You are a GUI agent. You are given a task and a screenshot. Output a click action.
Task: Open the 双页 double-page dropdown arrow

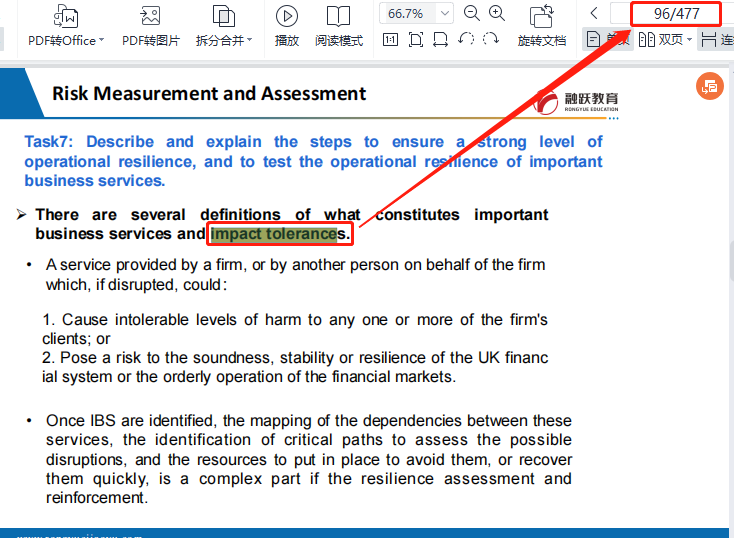690,40
